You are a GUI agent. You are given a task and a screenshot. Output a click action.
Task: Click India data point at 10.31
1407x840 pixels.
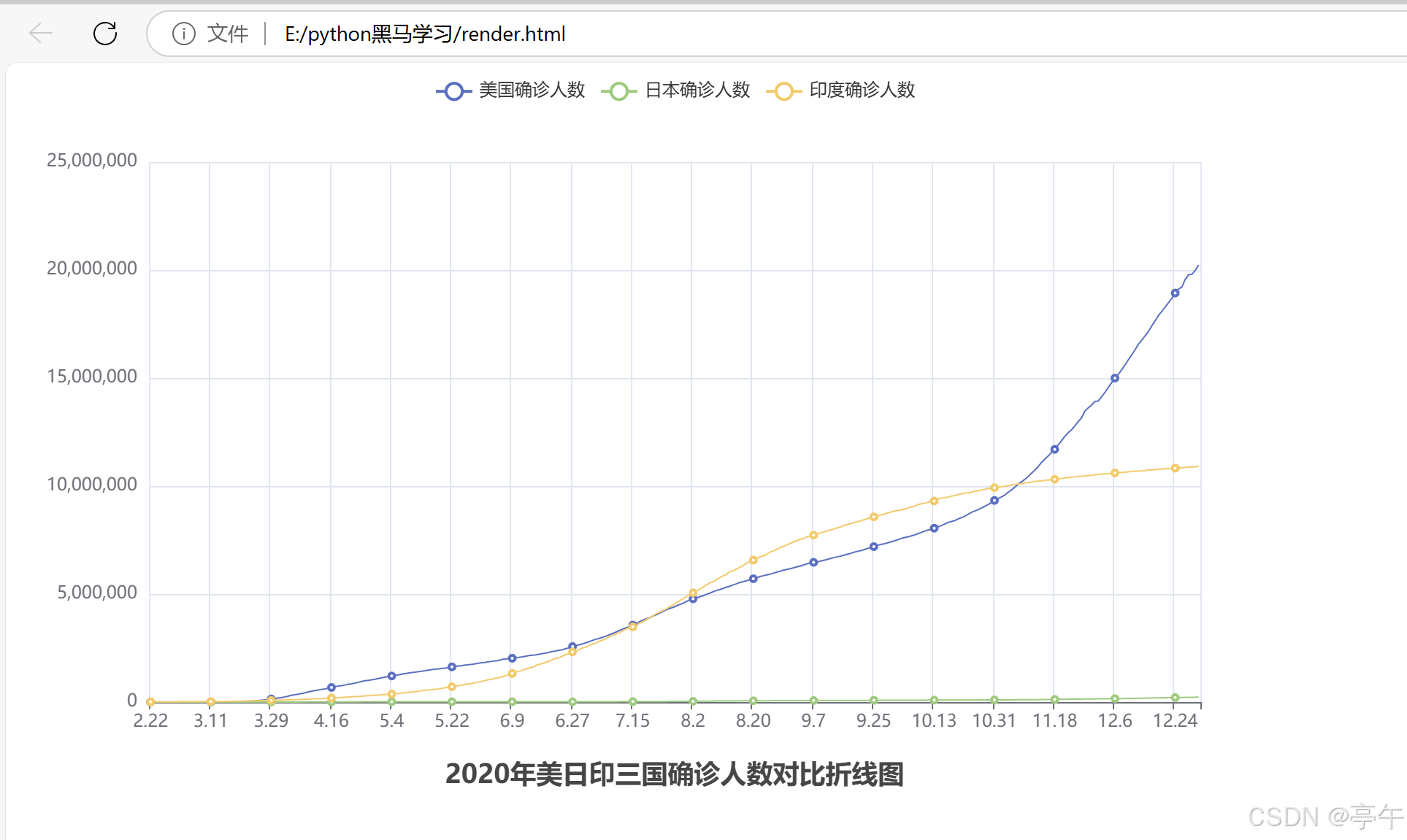coord(994,488)
